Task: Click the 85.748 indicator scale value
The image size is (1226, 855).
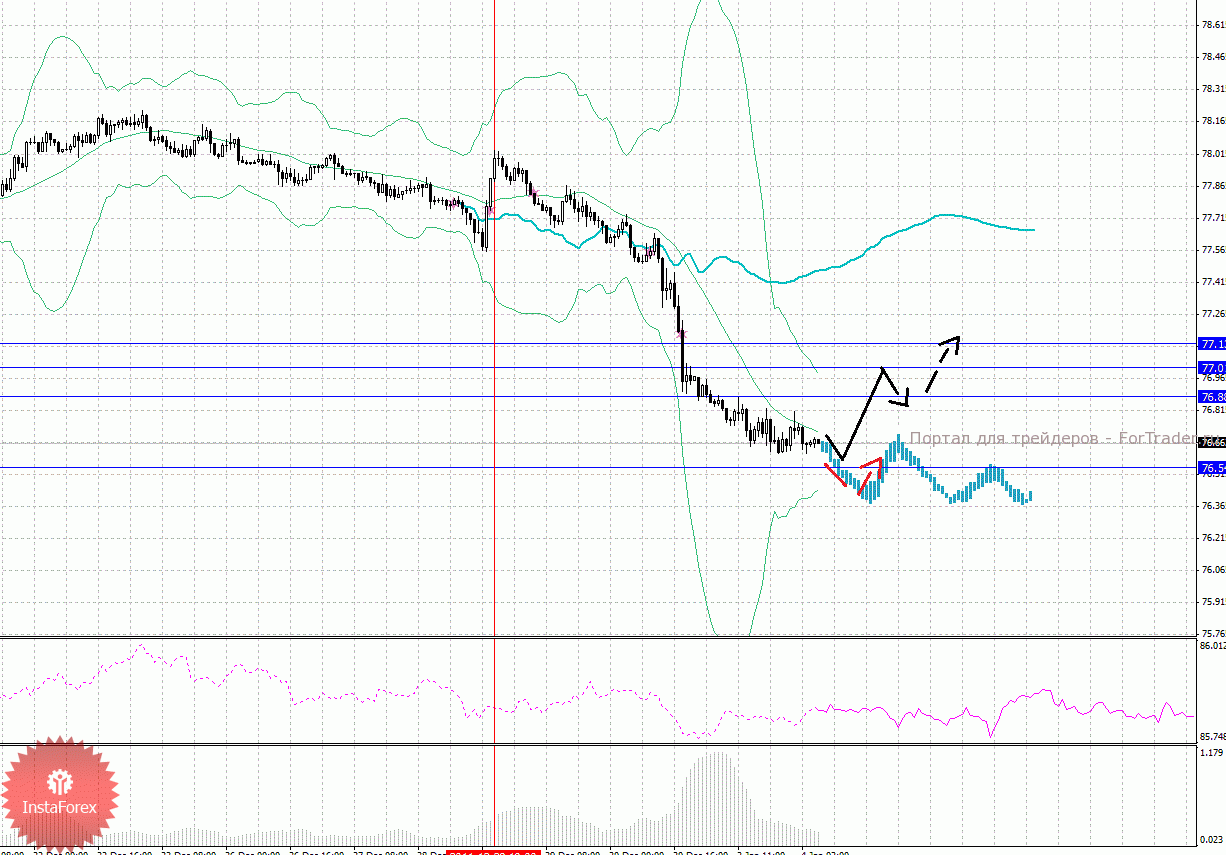Action: 1211,737
